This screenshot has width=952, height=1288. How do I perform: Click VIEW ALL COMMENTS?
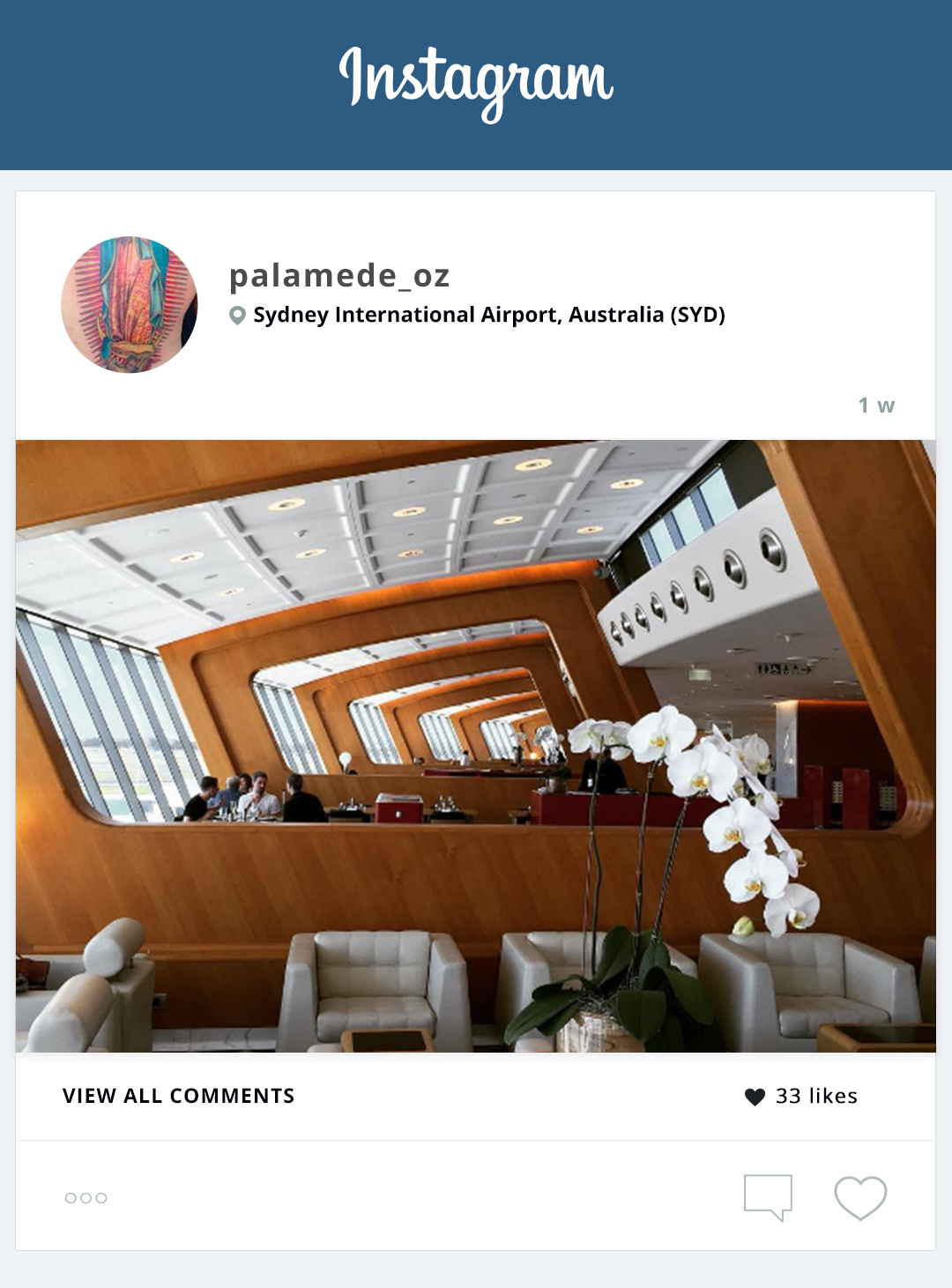tap(179, 1096)
